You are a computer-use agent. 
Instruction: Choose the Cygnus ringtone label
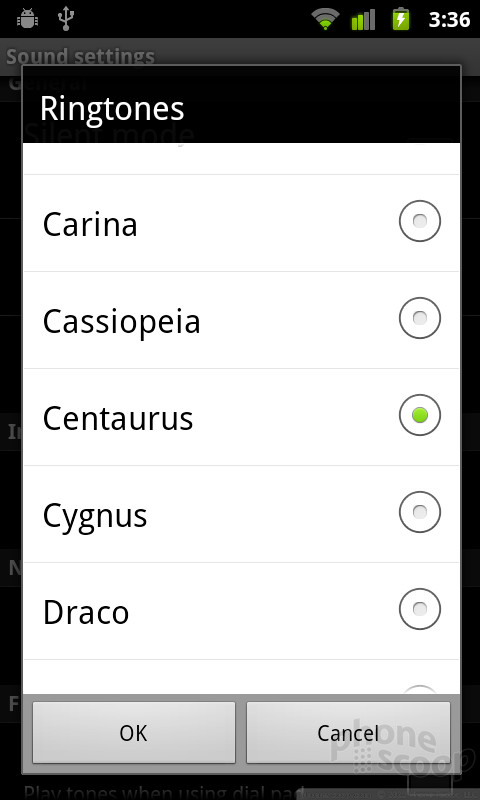point(95,516)
